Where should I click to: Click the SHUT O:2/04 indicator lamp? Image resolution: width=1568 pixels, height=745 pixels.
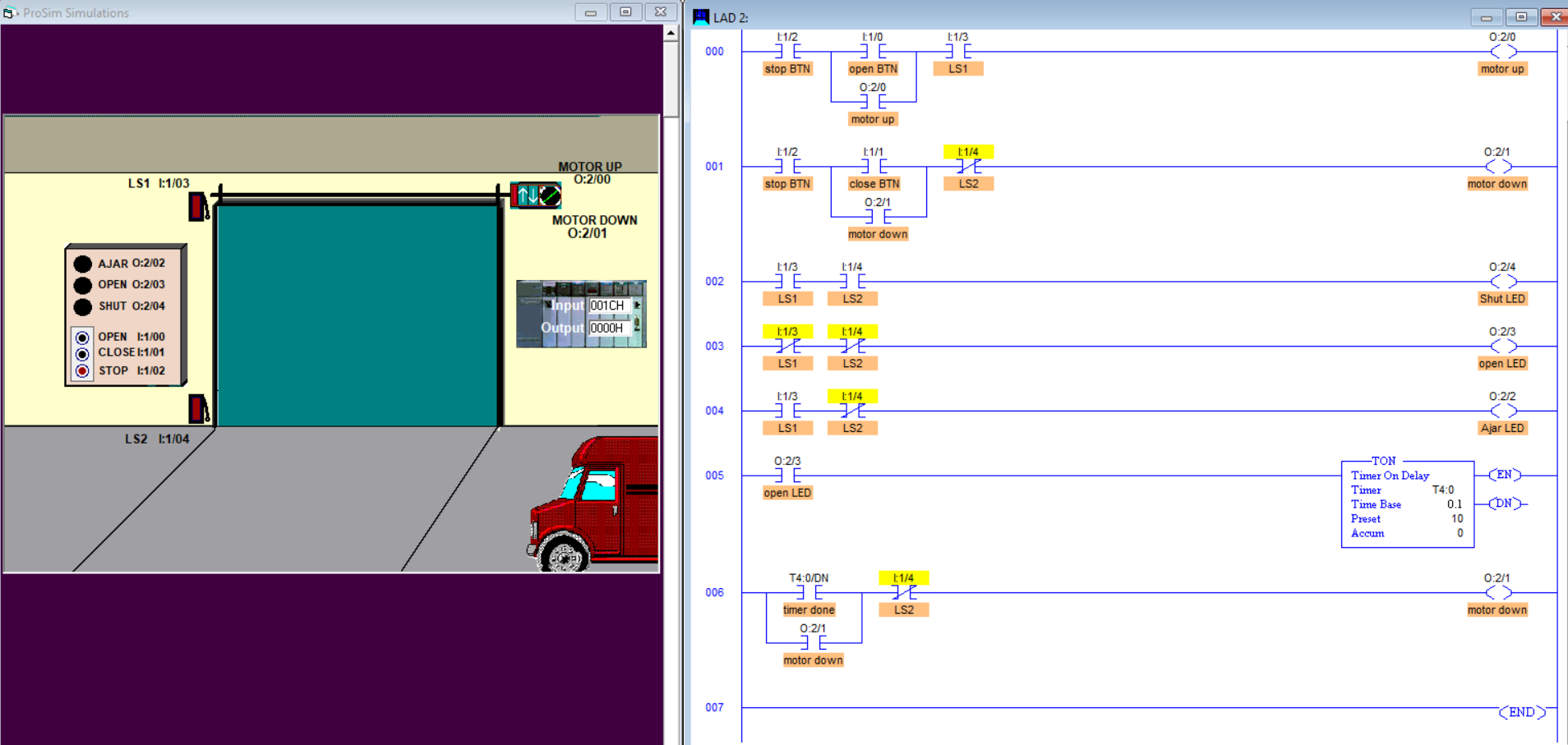click(x=83, y=306)
